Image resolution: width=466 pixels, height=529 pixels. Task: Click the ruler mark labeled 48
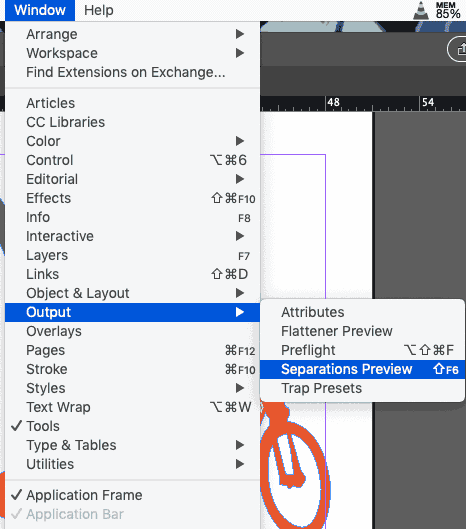[x=333, y=102]
